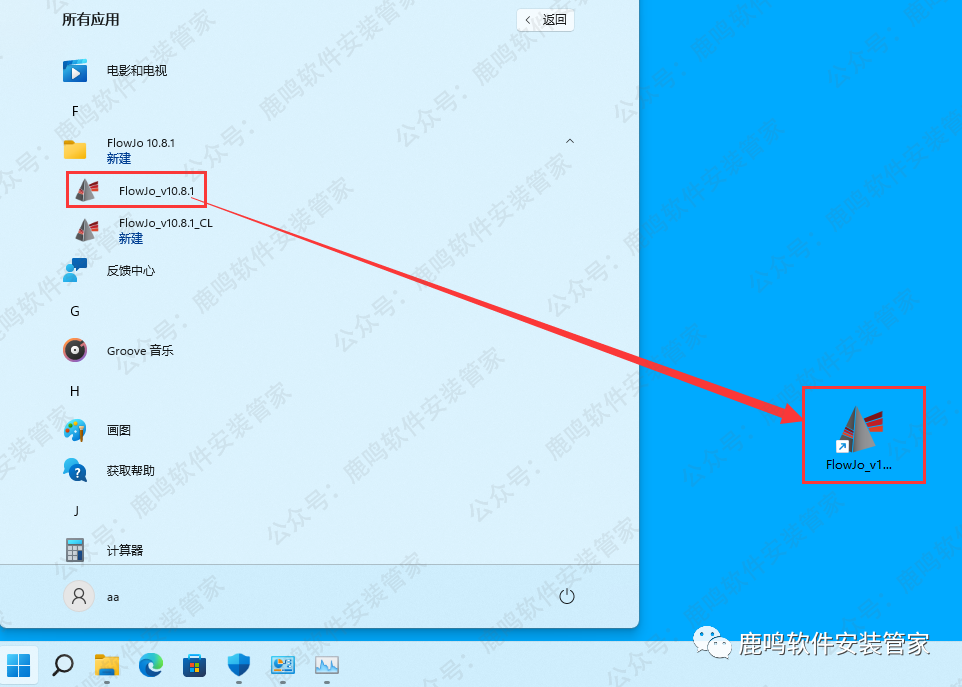Jump to letter G section header
This screenshot has height=687, width=962.
point(75,311)
